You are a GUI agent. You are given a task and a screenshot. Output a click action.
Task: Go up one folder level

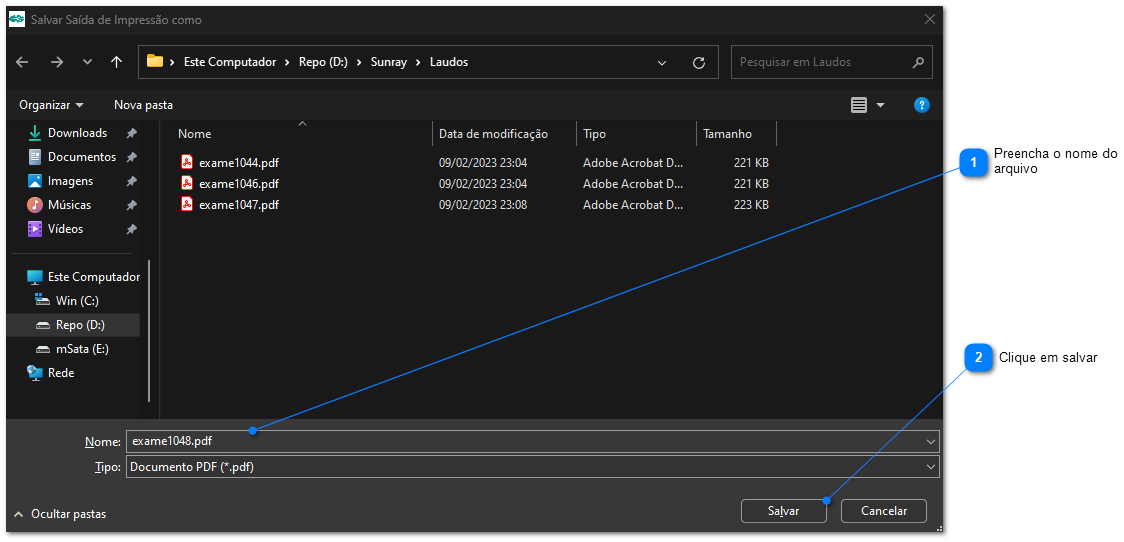point(116,62)
